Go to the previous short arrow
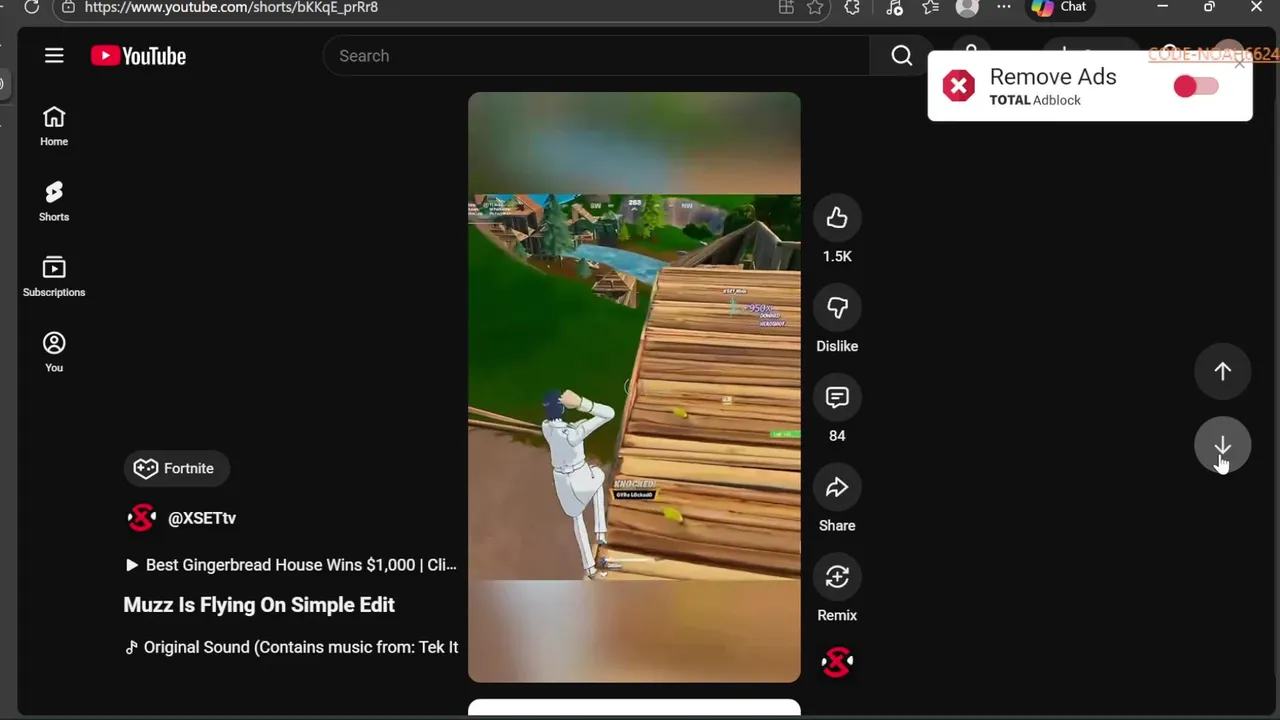1280x720 pixels. tap(1222, 371)
